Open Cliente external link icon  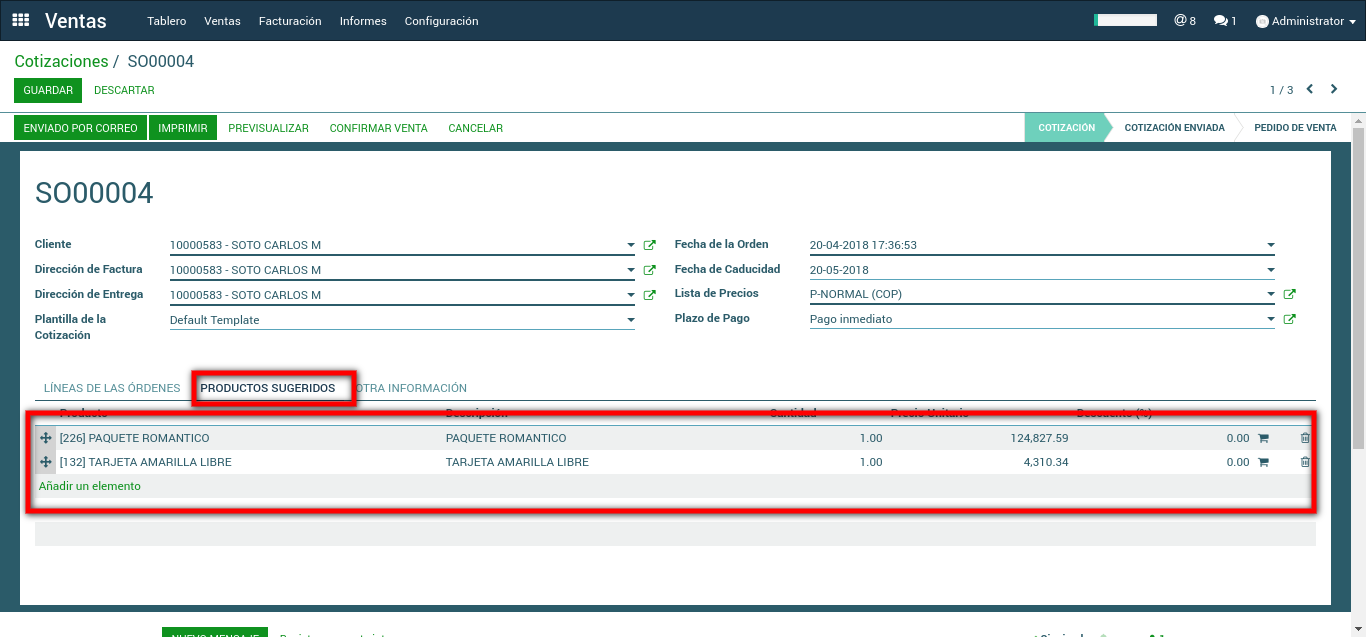(x=649, y=245)
